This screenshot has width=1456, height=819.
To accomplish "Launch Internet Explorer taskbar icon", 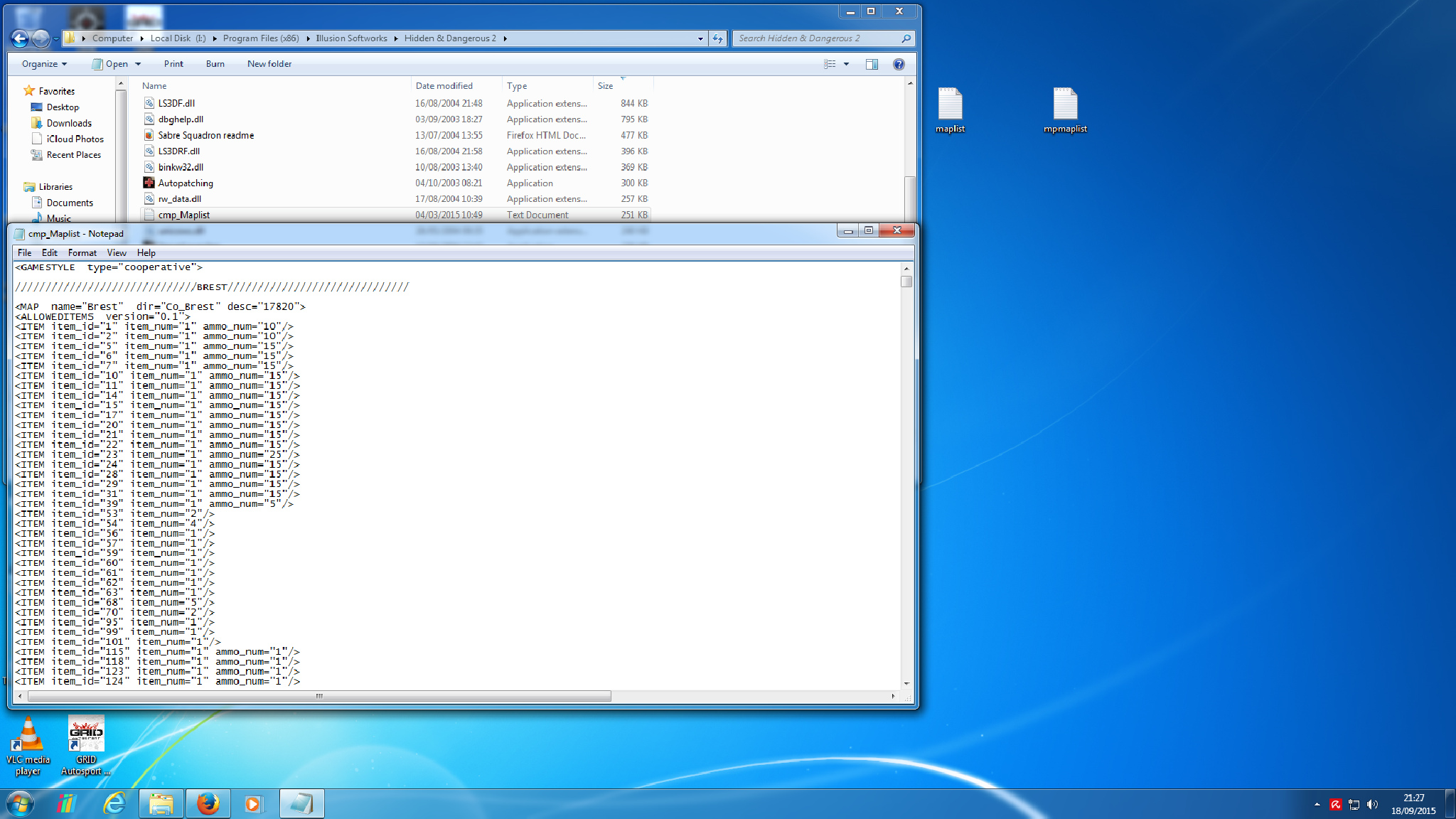I will click(x=114, y=803).
